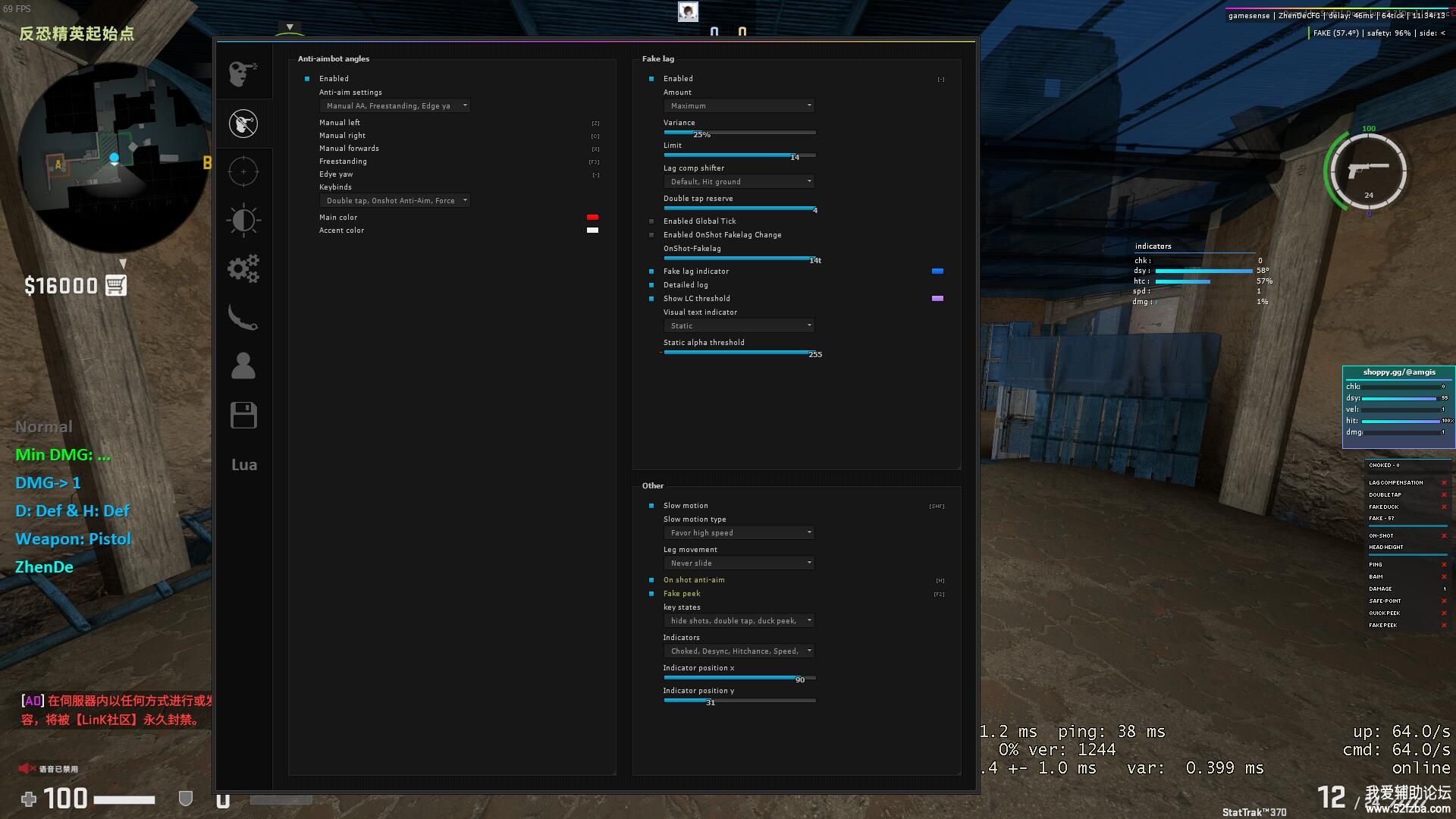The height and width of the screenshot is (819, 1456).
Task: Click the shoppy.gg/@amgis indicator panel header
Action: click(1399, 372)
